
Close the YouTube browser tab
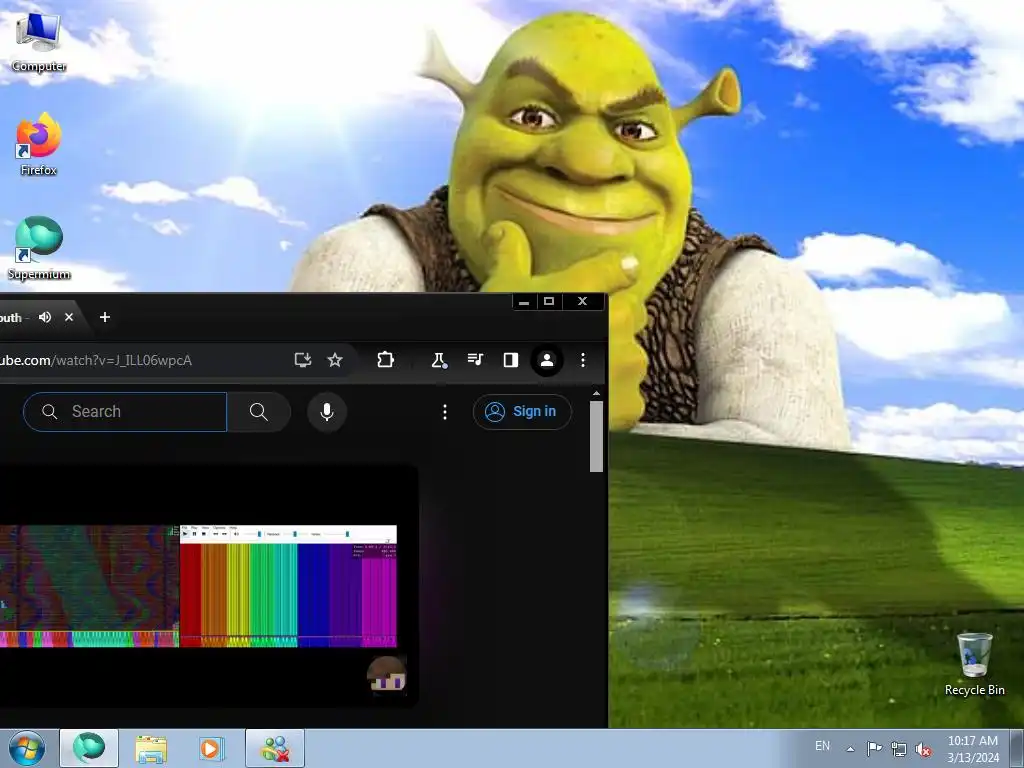coord(69,317)
